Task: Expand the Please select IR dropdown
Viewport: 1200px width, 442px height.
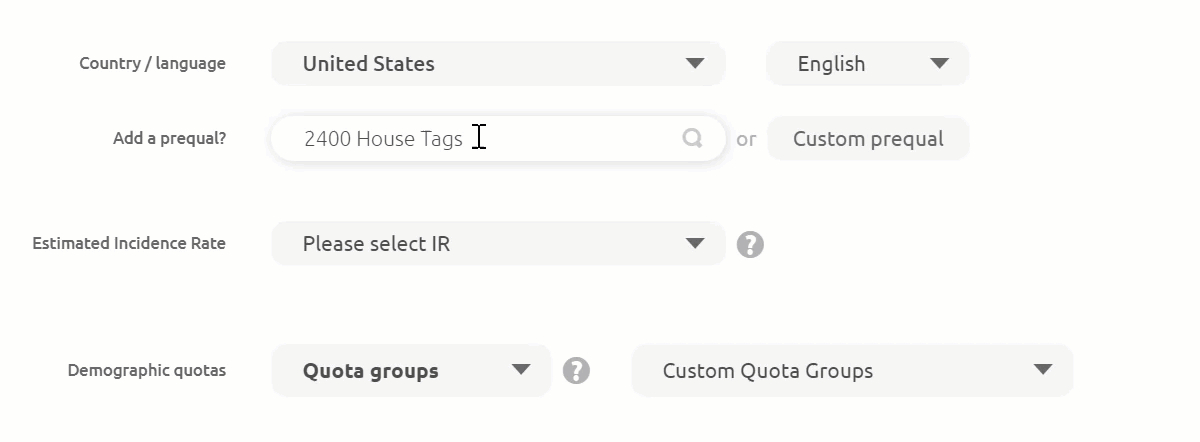Action: click(498, 243)
